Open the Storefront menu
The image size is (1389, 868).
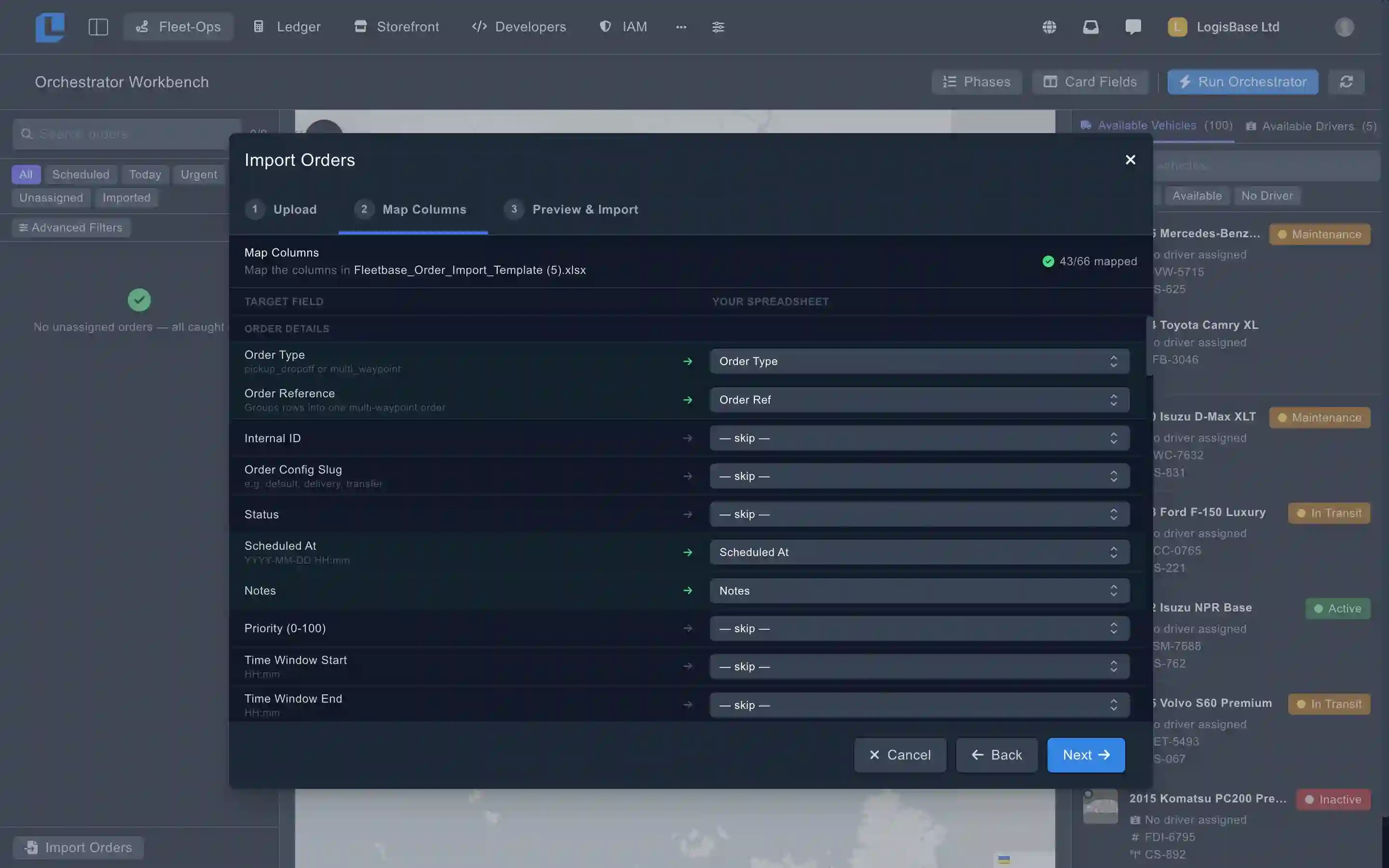tap(396, 27)
